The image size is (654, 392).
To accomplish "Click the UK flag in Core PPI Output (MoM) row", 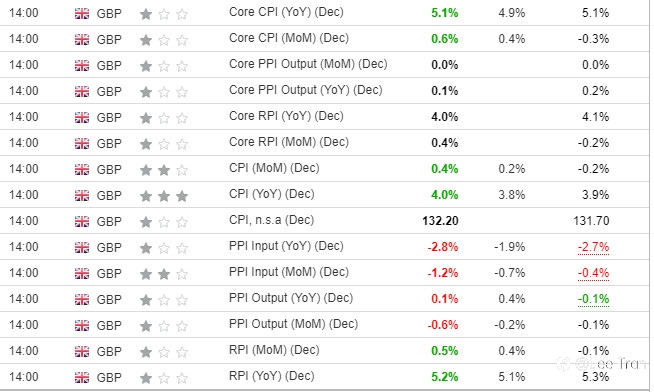I will (x=82, y=65).
